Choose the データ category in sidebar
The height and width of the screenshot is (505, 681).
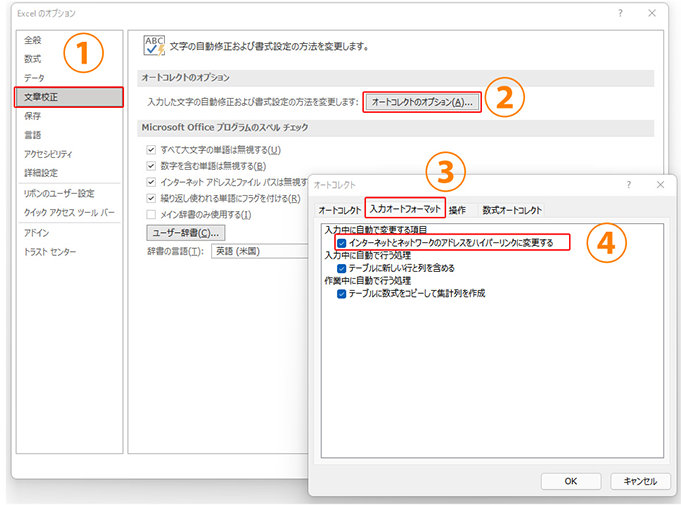coord(34,78)
